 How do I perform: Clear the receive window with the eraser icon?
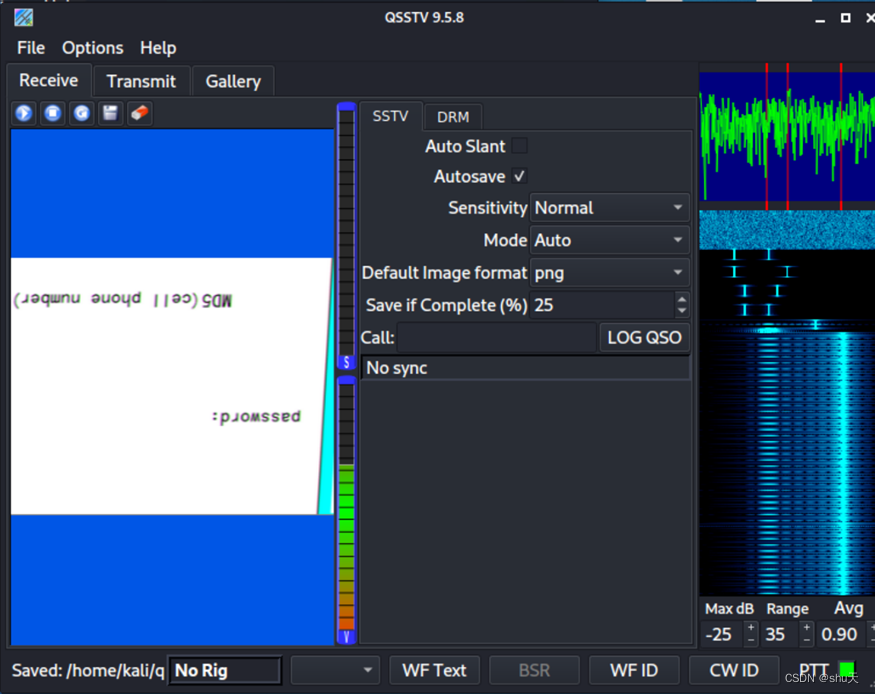[139, 113]
